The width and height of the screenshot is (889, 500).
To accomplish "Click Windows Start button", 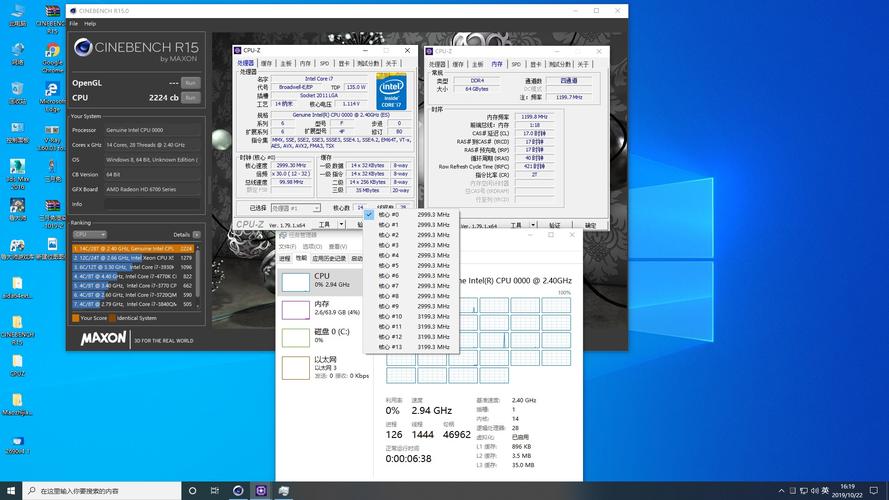I will point(11,490).
